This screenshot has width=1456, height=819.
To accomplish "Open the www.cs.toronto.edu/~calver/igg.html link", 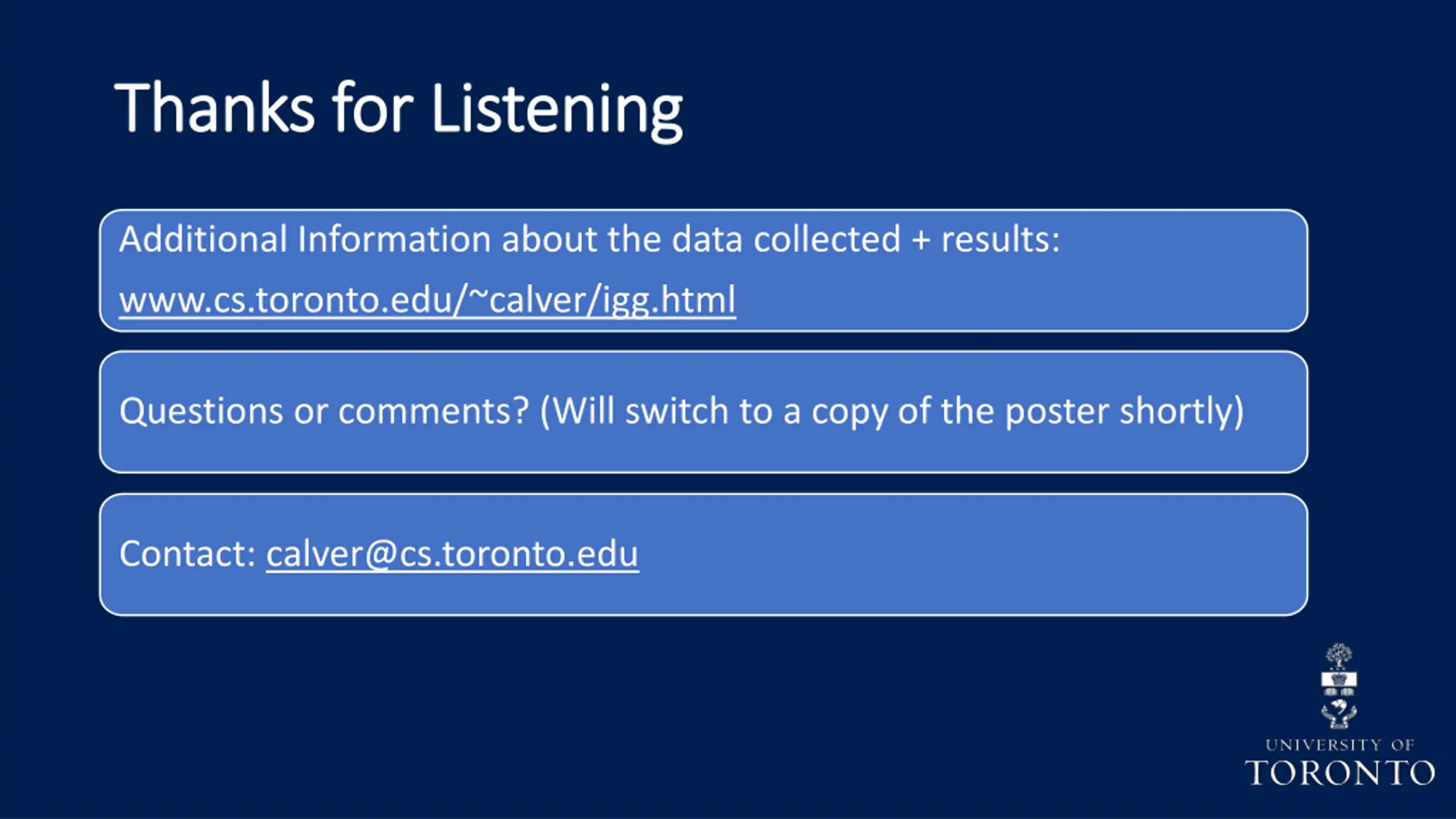I will (x=427, y=300).
